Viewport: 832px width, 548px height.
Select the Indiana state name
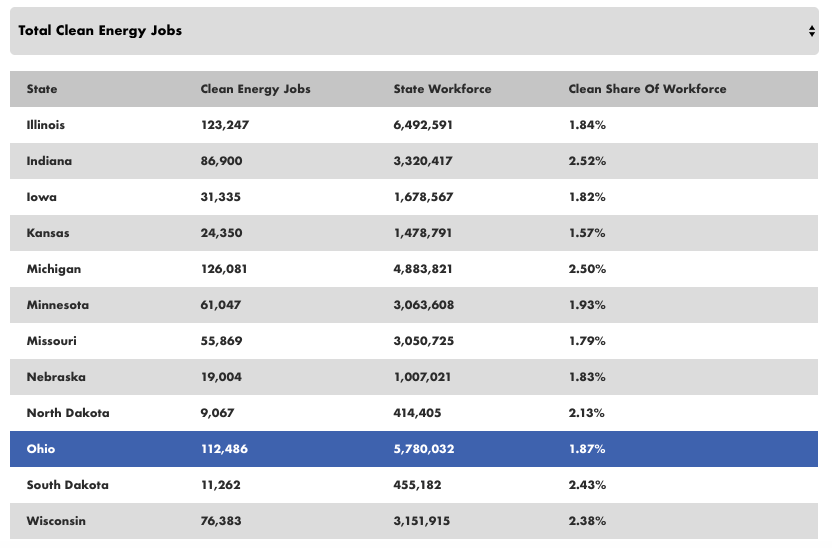(x=49, y=161)
